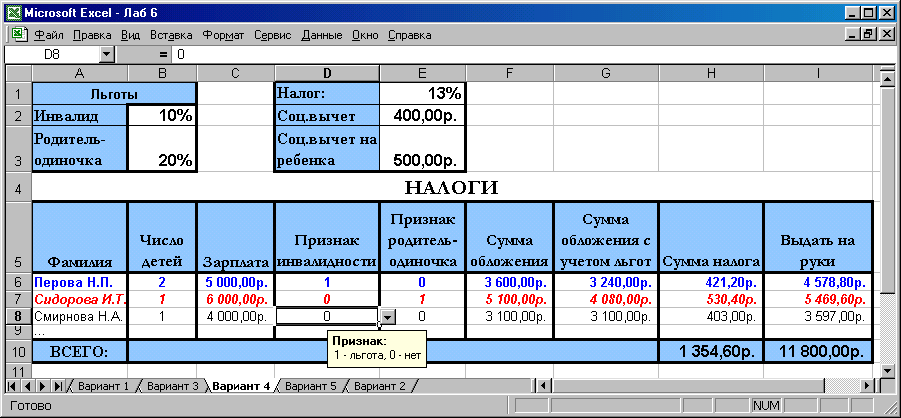Click the NUM indicator in status bar
This screenshot has height=418, width=901.
765,405
